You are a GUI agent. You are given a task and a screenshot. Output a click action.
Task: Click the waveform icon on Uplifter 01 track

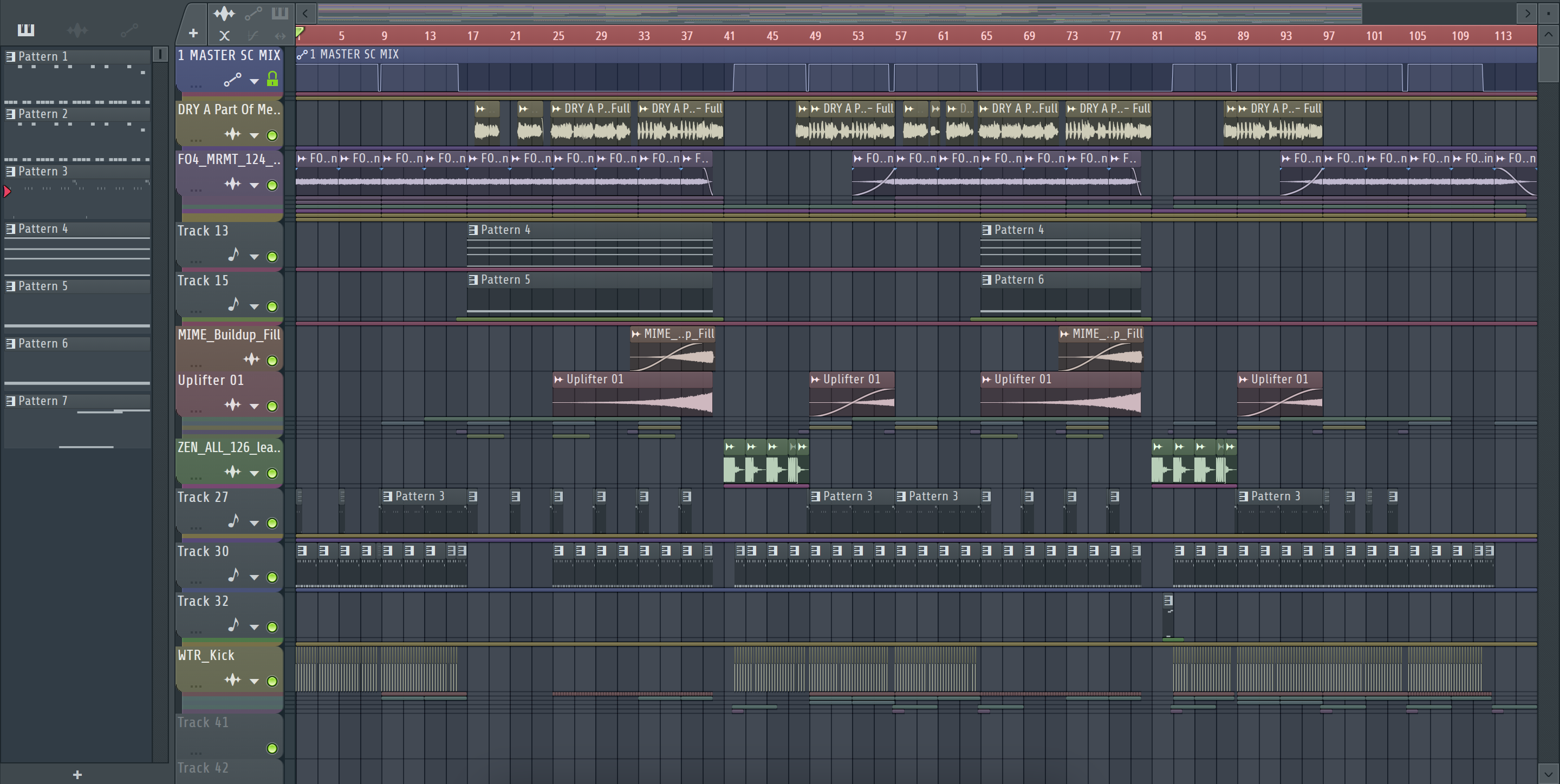[x=232, y=404]
